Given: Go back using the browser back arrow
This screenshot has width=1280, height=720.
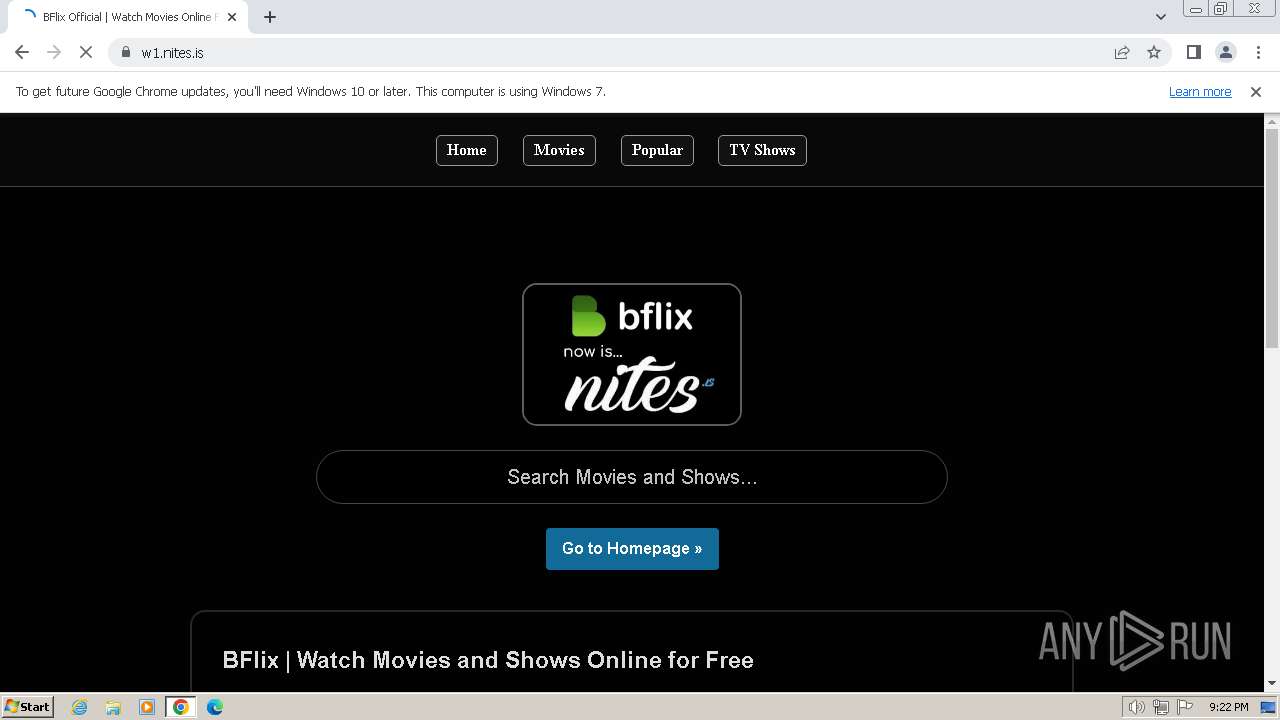Looking at the screenshot, I should point(22,52).
